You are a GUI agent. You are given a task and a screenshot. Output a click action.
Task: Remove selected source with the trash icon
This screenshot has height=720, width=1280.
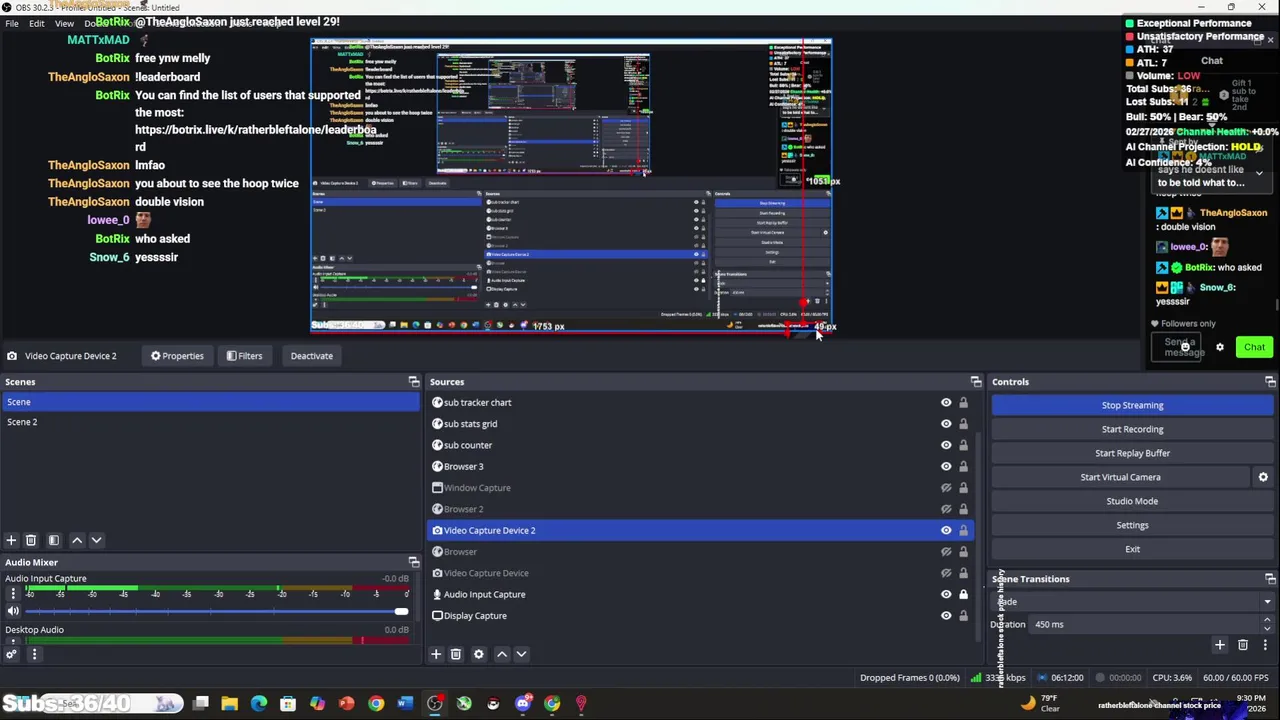(456, 654)
